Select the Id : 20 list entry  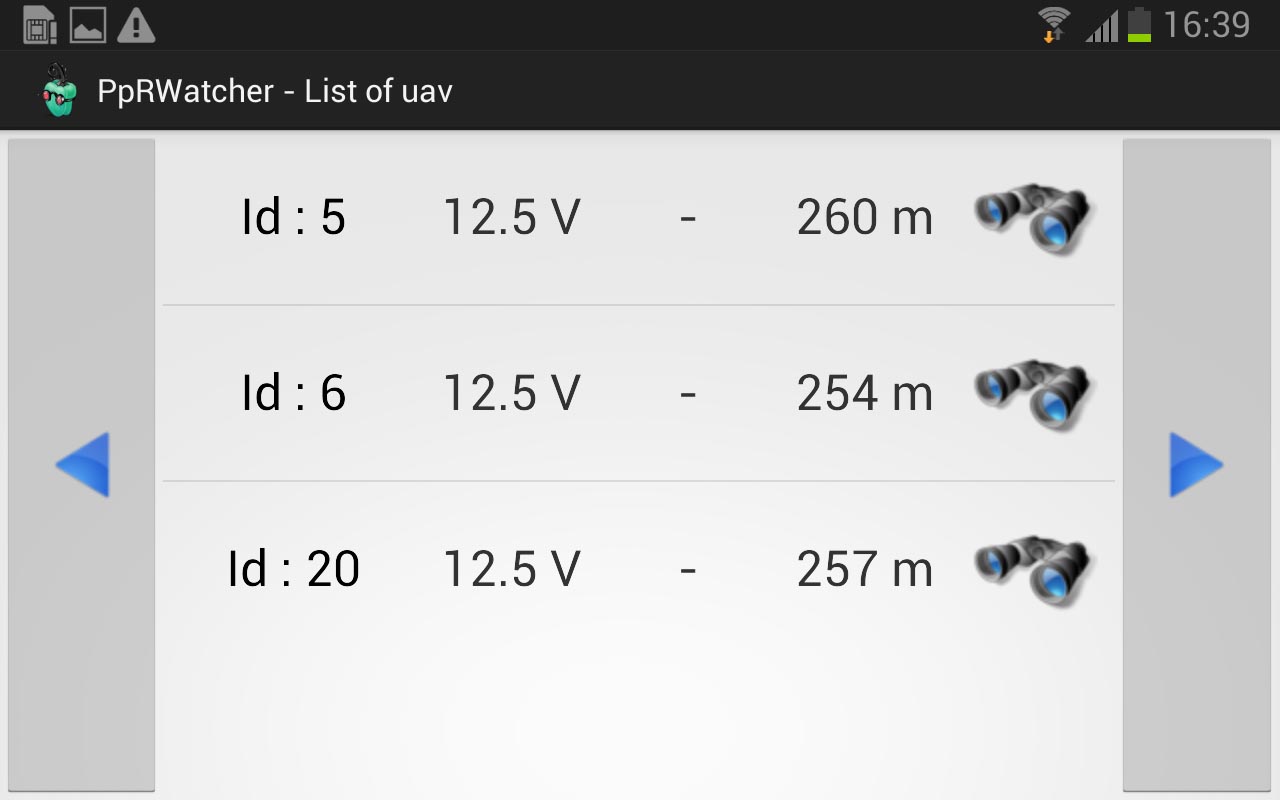point(639,569)
